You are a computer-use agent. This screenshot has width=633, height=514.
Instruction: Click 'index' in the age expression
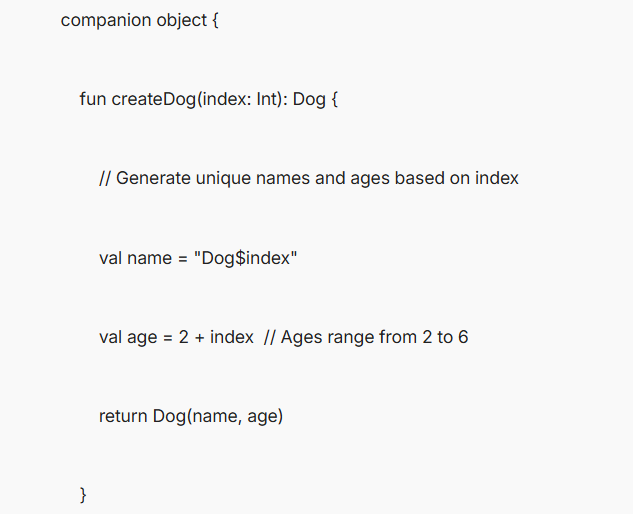[232, 337]
